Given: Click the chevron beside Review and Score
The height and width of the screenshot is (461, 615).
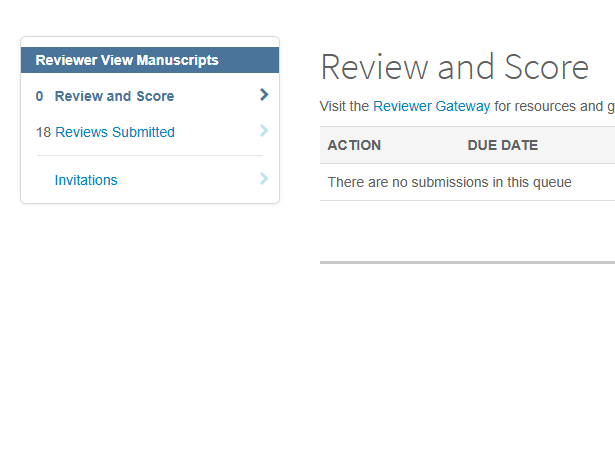Looking at the screenshot, I should (x=264, y=95).
